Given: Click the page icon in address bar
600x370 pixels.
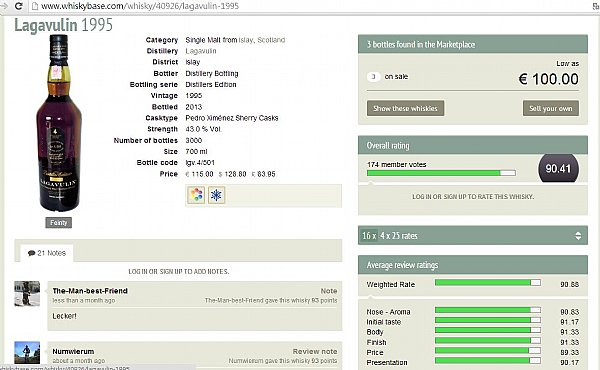Looking at the screenshot, I should click(34, 6).
